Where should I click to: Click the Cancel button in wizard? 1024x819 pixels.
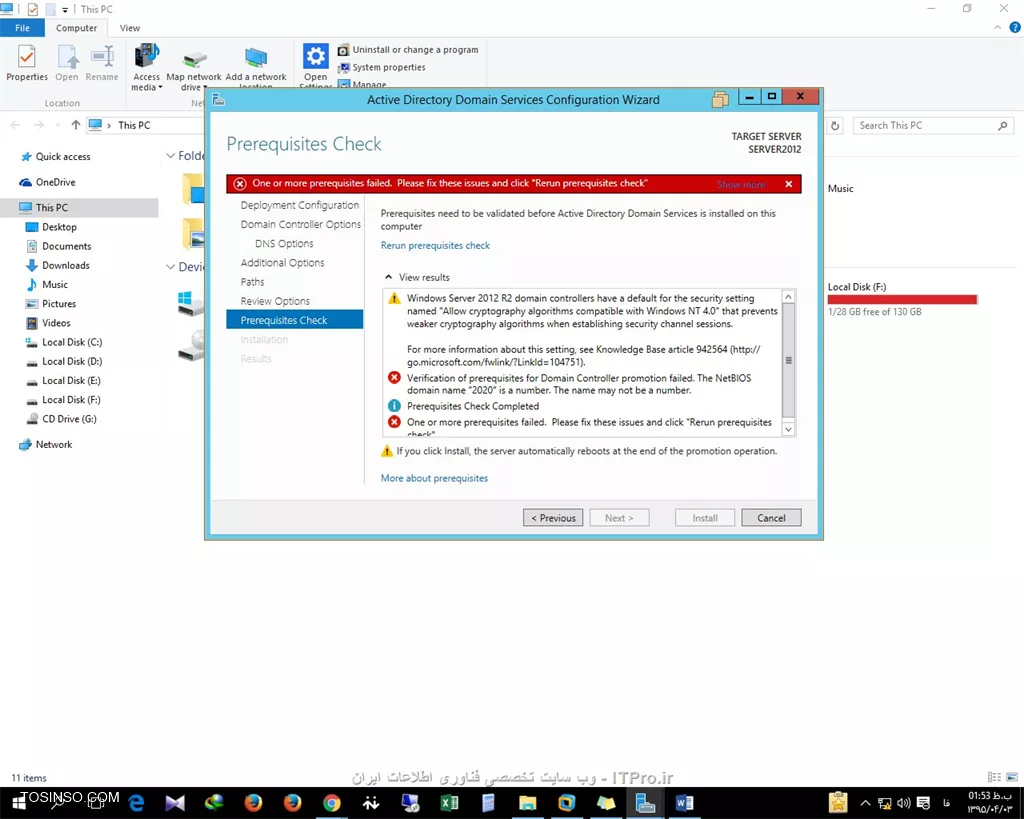click(x=771, y=518)
